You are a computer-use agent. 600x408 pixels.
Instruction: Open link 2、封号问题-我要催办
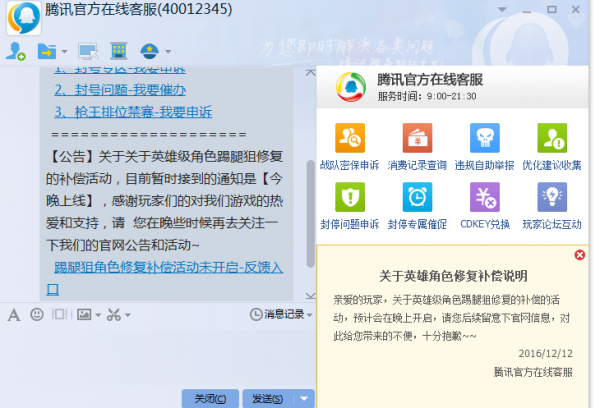click(x=120, y=90)
